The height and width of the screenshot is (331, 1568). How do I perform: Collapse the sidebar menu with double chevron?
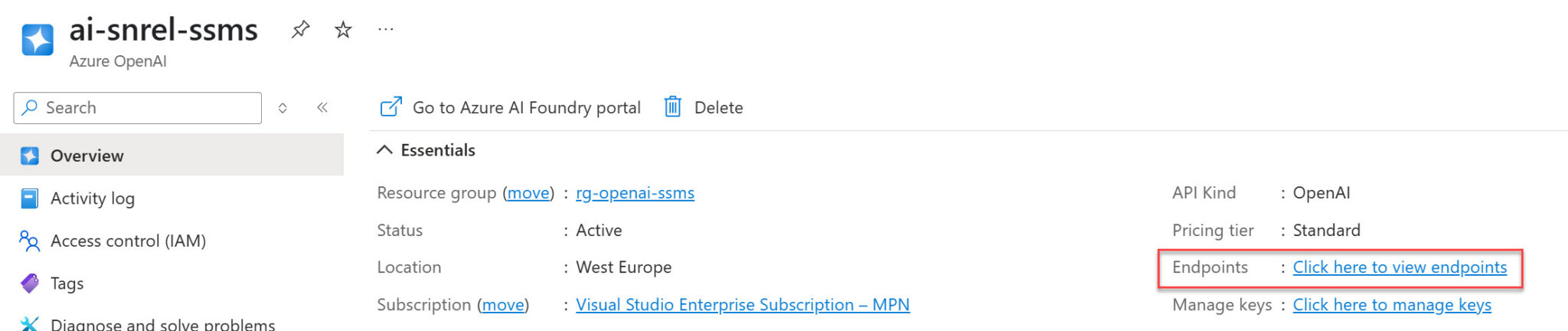point(322,107)
